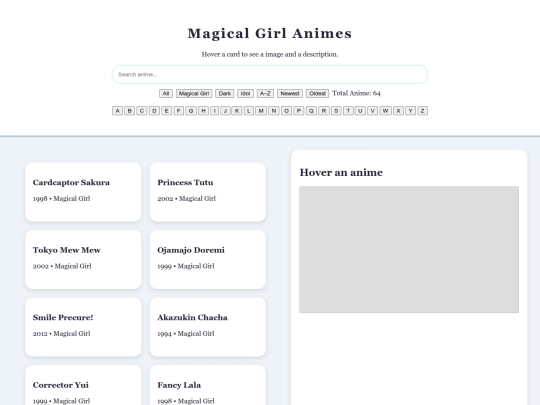Screen dimensions: 540x405
Task: Jump to letter I
Action: coord(214,111)
